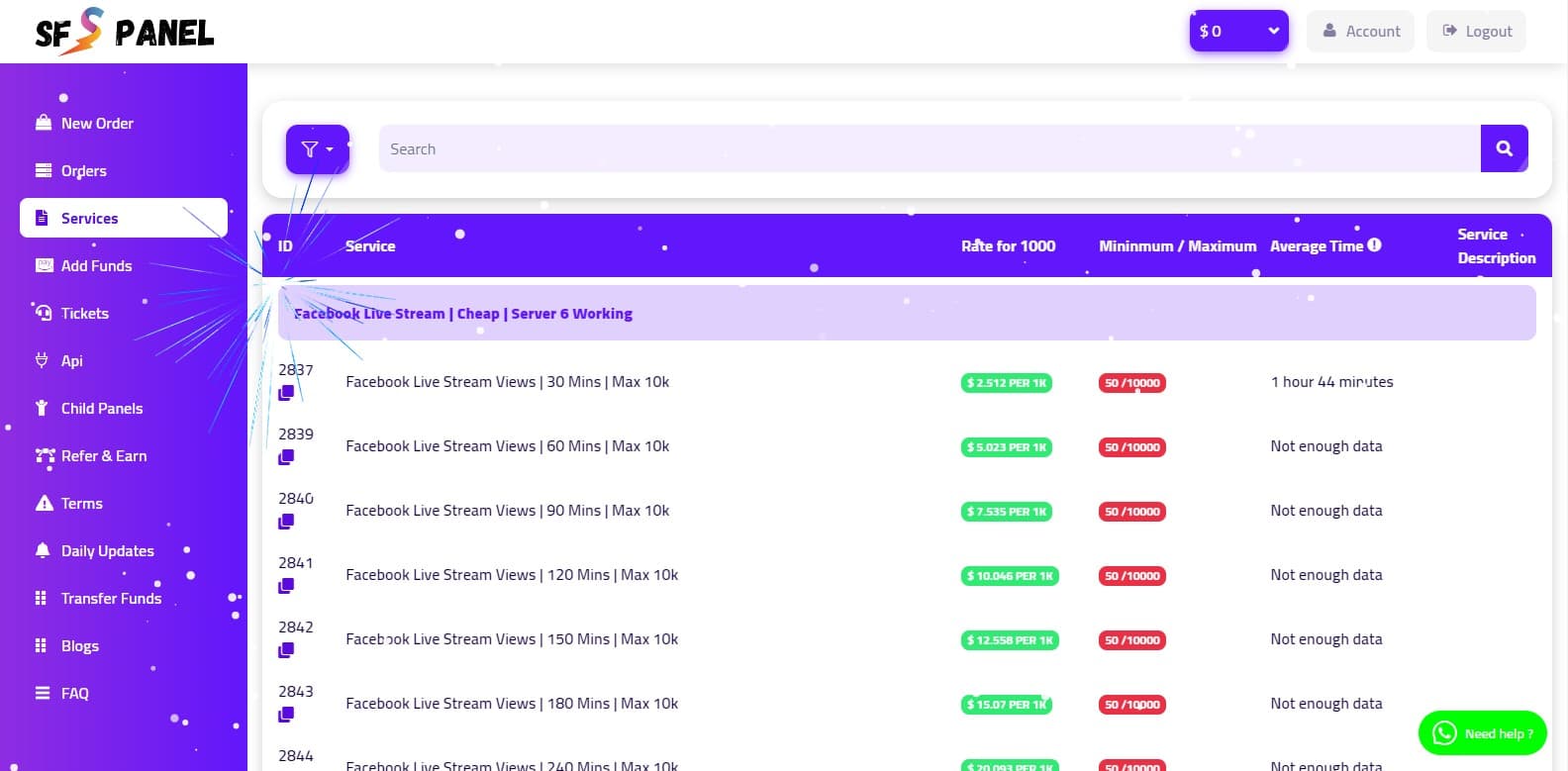Click the $2.512 per 1K rate badge
Image resolution: width=1568 pixels, height=771 pixels.
point(1006,383)
